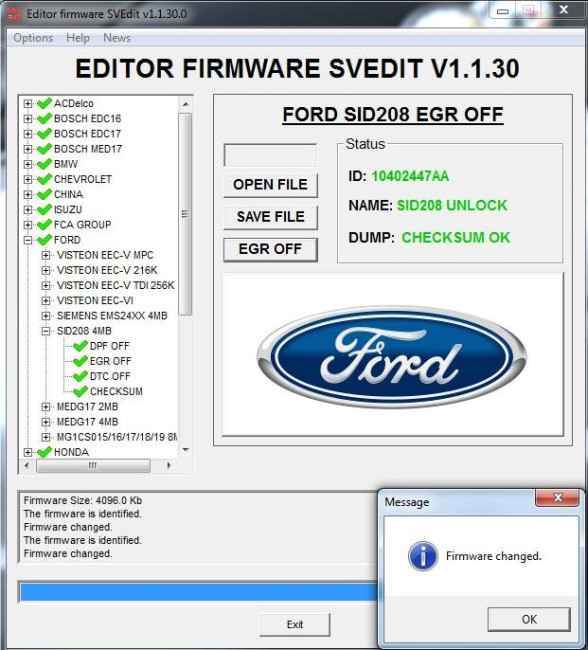Click the Ford logo image
The image size is (588, 650).
(x=392, y=357)
